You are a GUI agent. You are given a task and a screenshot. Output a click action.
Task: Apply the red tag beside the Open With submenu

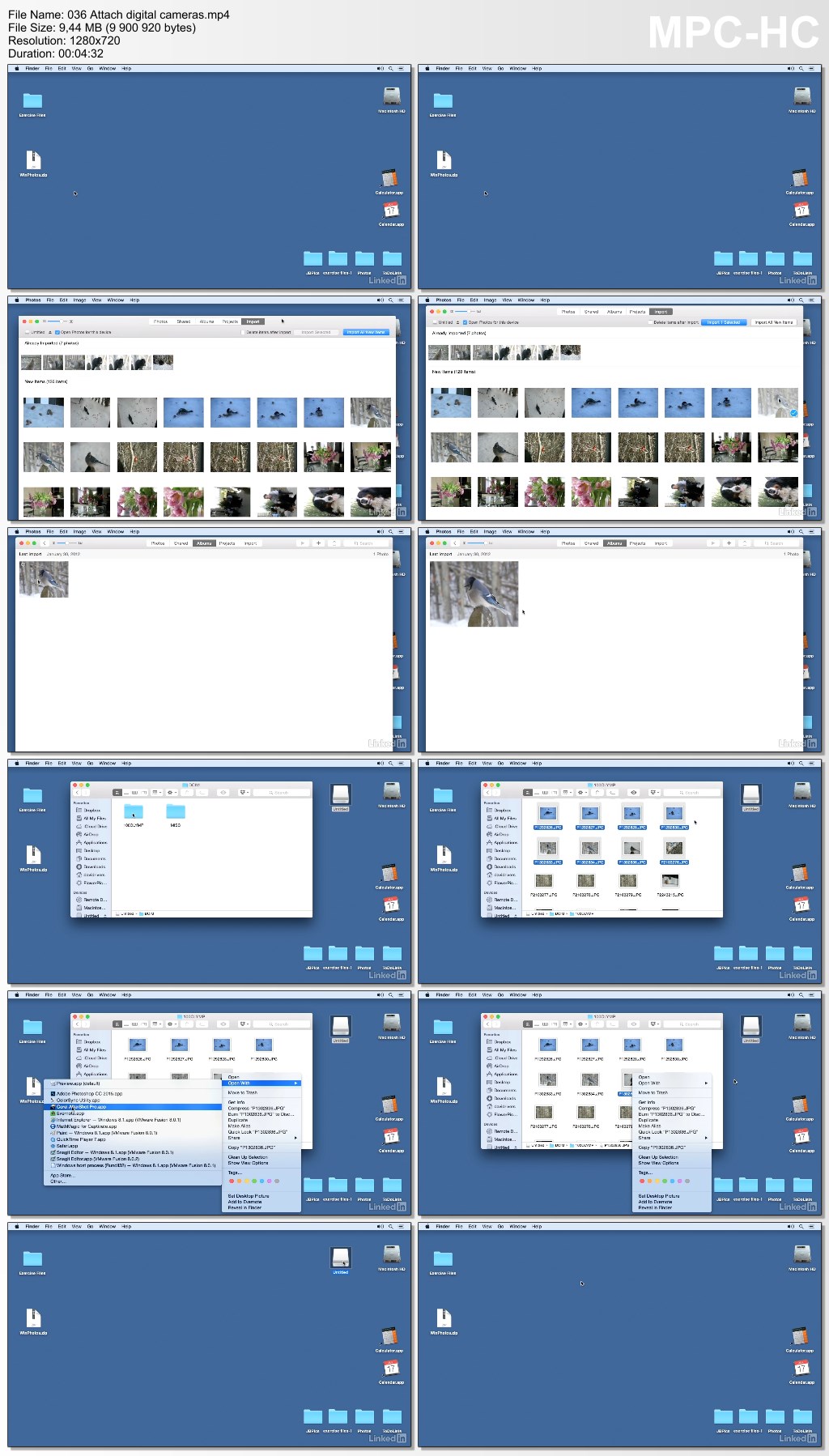(x=231, y=1181)
